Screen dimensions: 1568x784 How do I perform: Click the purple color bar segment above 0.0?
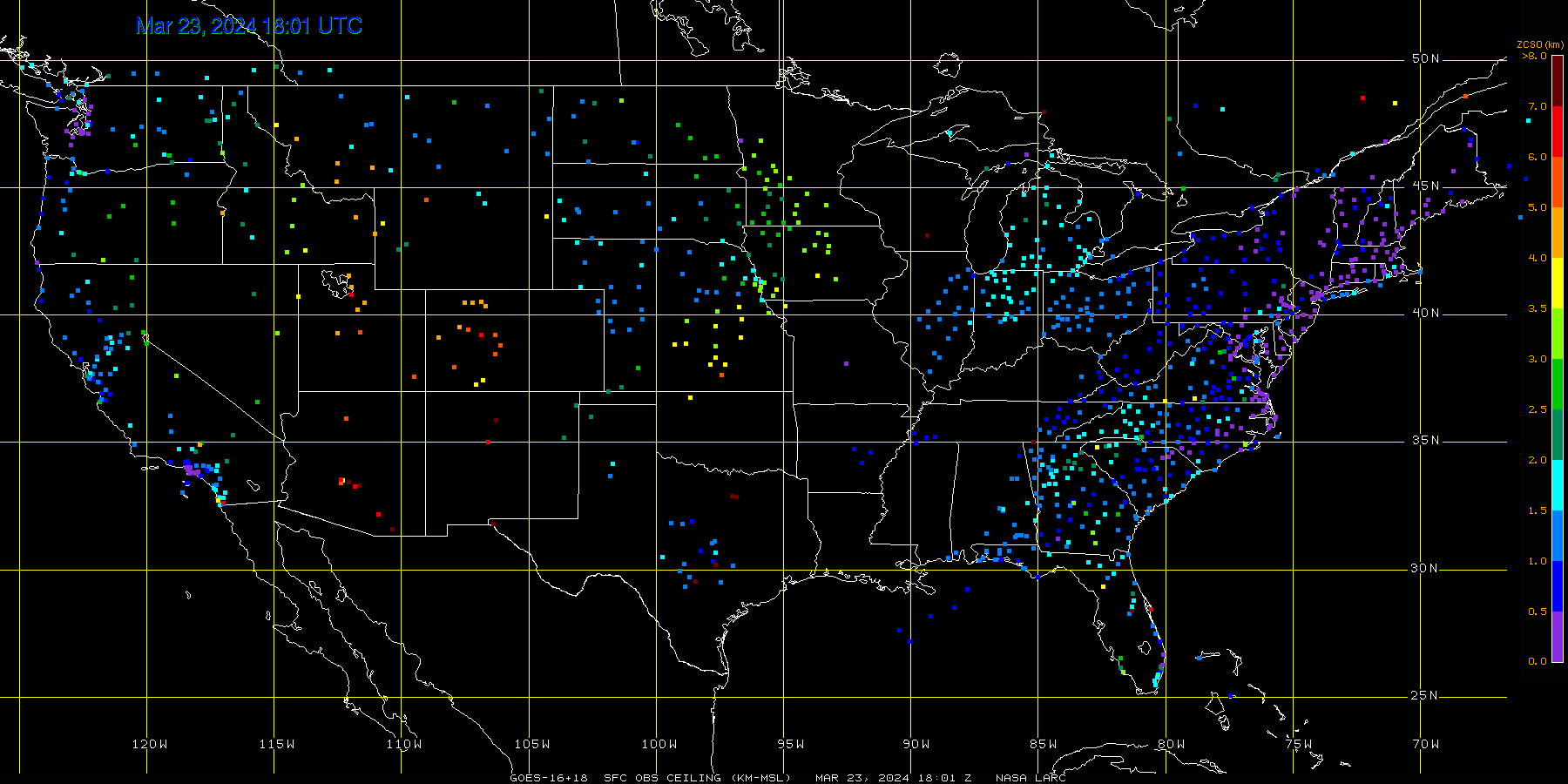(1557, 637)
